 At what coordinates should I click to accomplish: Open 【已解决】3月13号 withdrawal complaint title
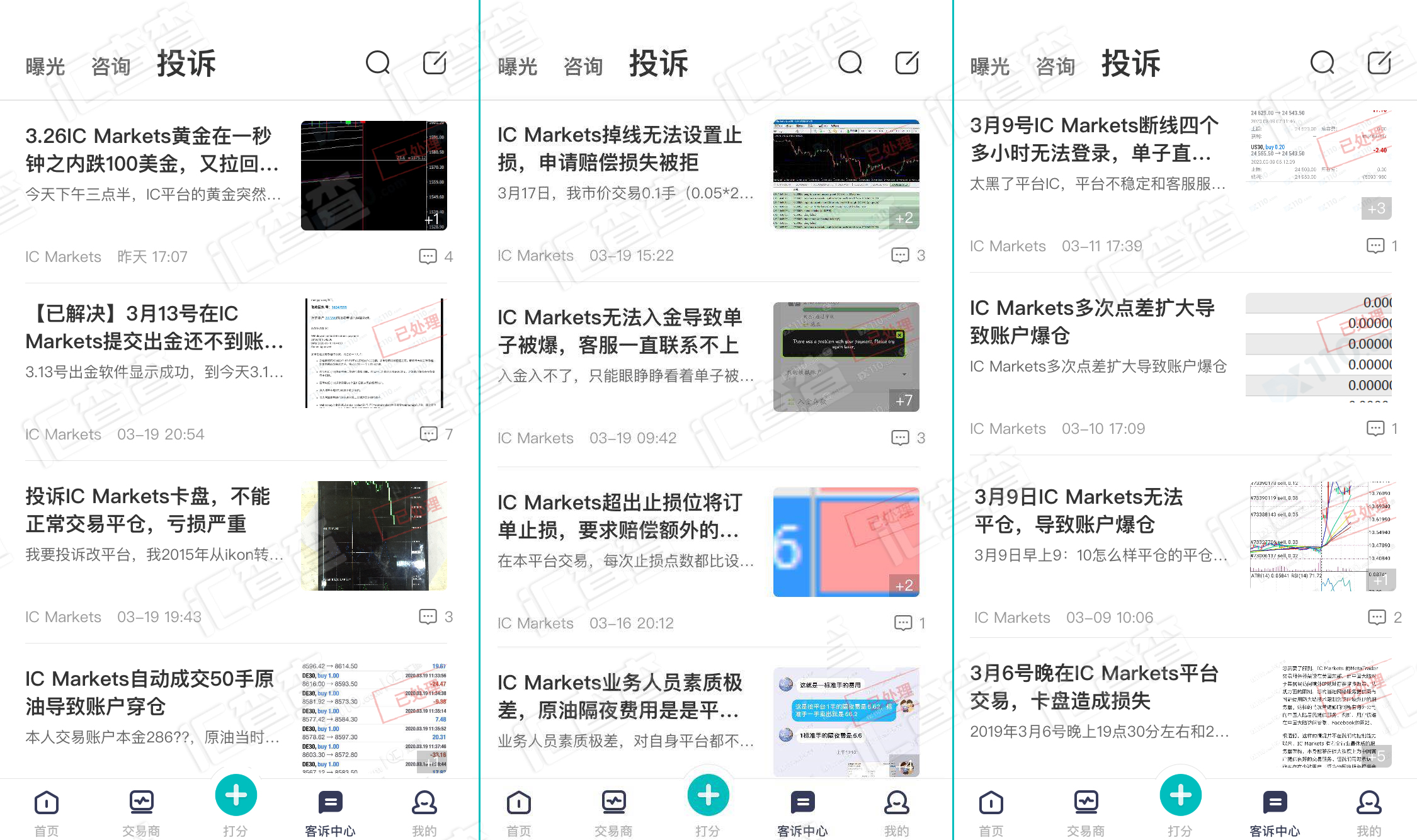(x=154, y=327)
